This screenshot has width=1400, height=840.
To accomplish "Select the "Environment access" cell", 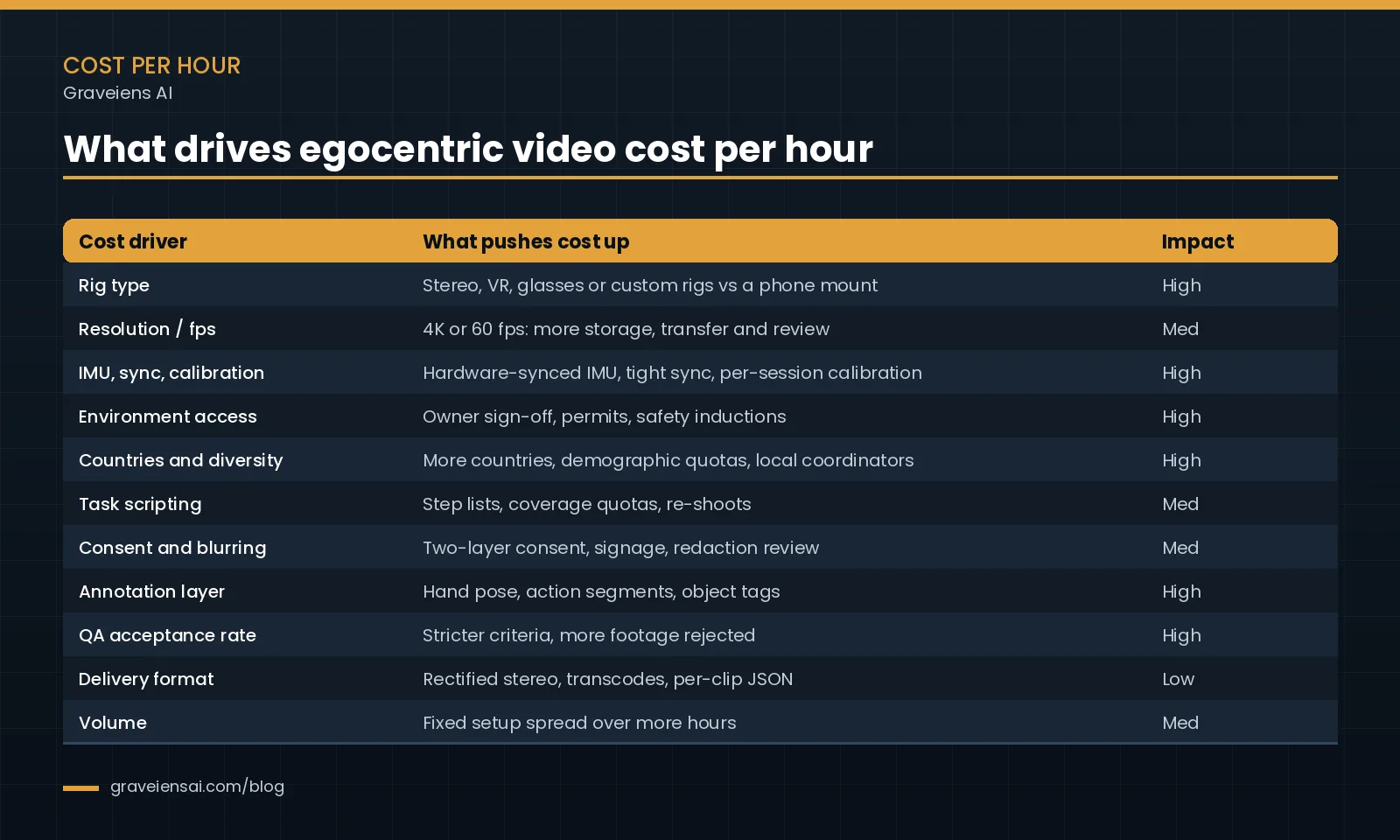I will click(x=168, y=416).
